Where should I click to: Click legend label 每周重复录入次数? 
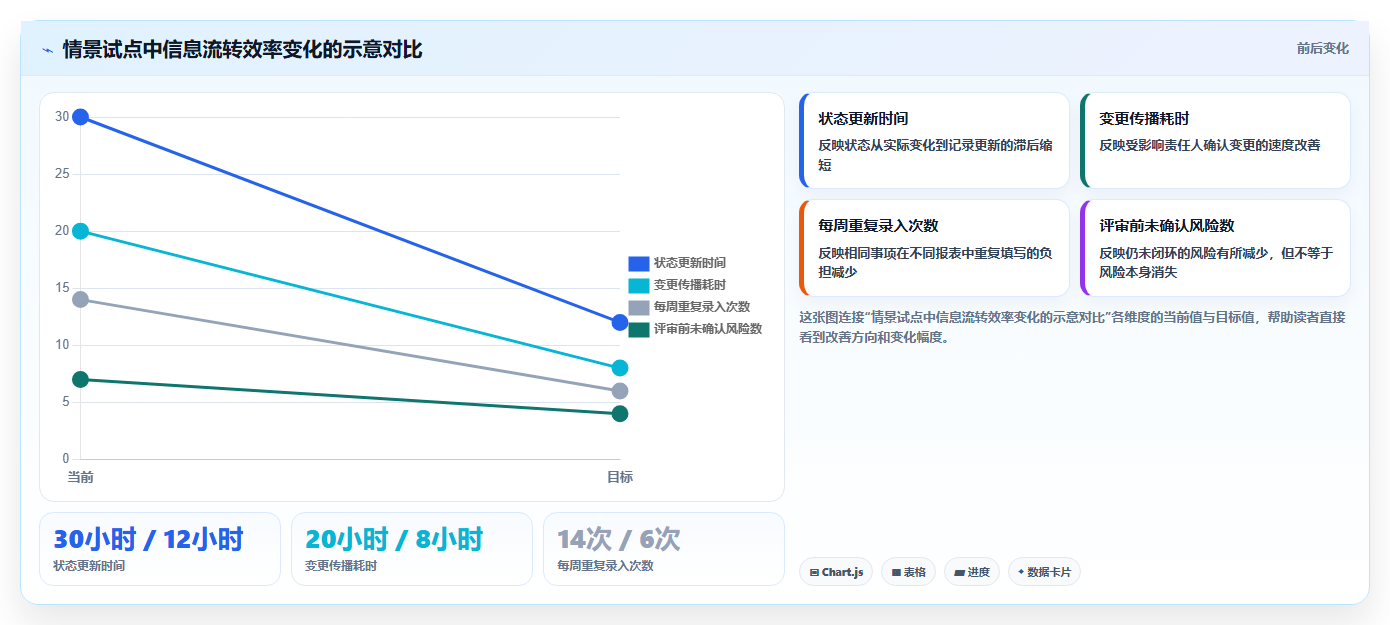pyautogui.click(x=702, y=308)
